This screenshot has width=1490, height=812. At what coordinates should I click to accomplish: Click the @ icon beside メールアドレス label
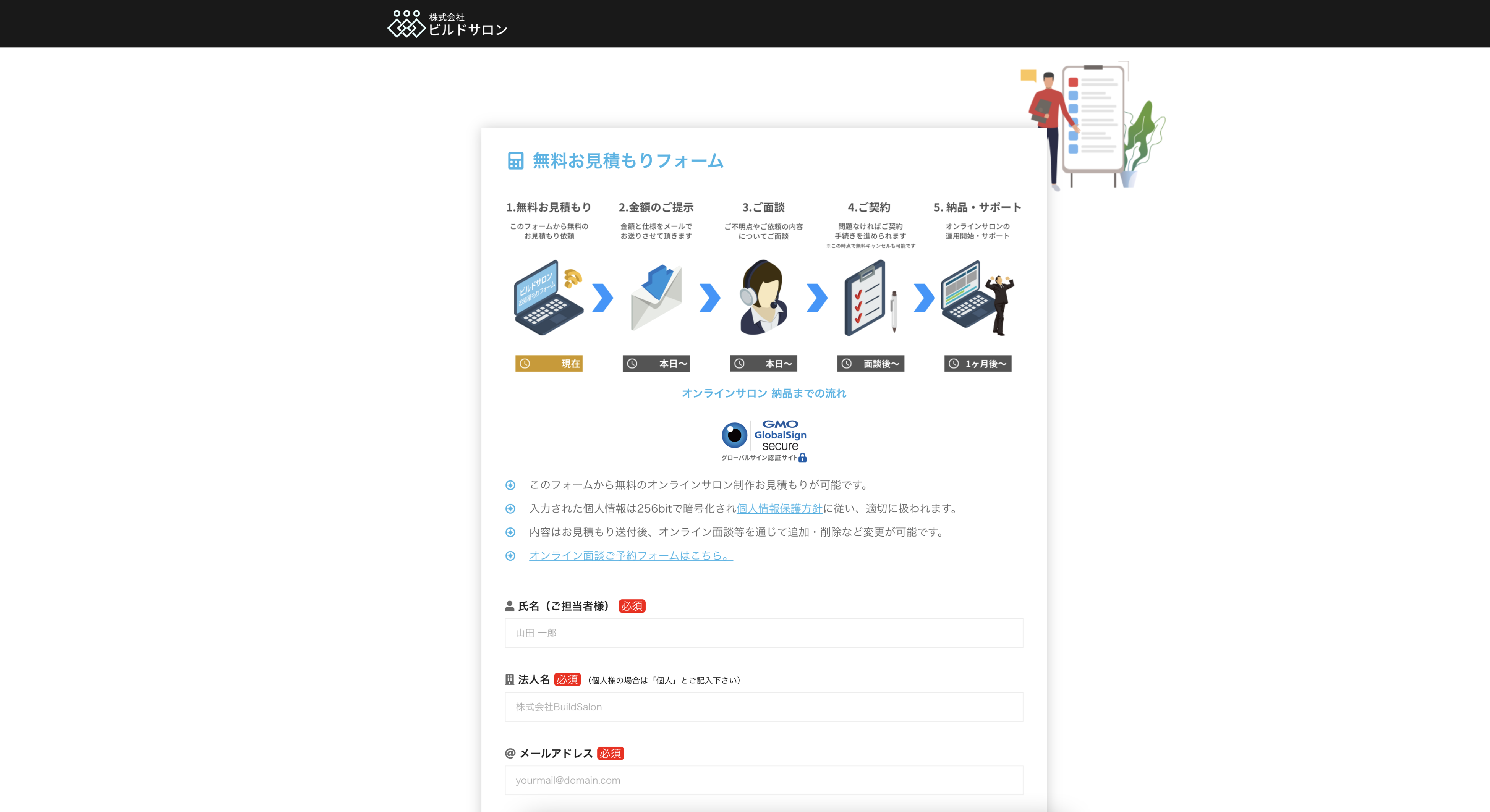(x=510, y=753)
